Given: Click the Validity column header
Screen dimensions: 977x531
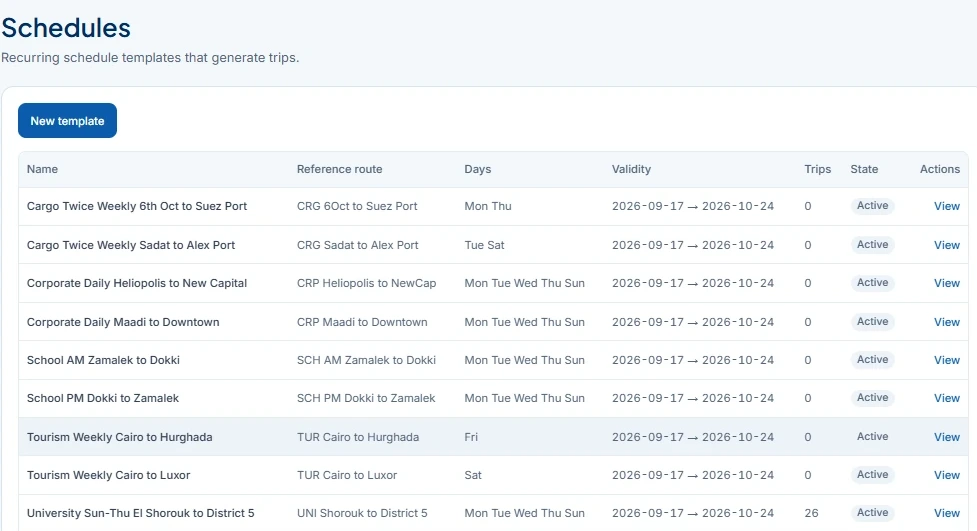Looking at the screenshot, I should (631, 169).
